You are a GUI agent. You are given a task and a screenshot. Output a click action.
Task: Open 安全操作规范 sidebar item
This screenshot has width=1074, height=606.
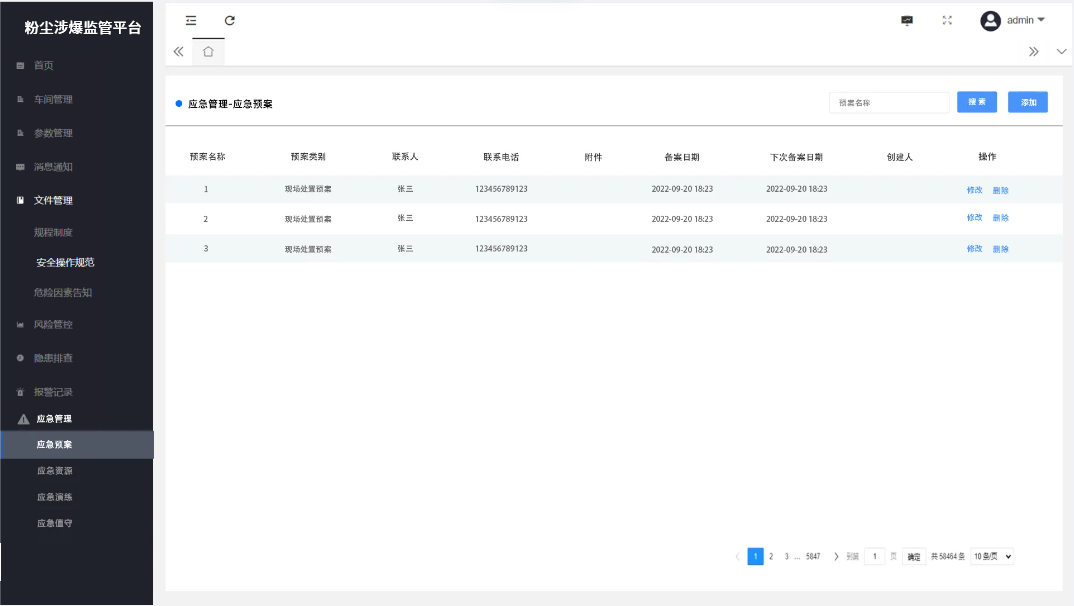coord(65,262)
